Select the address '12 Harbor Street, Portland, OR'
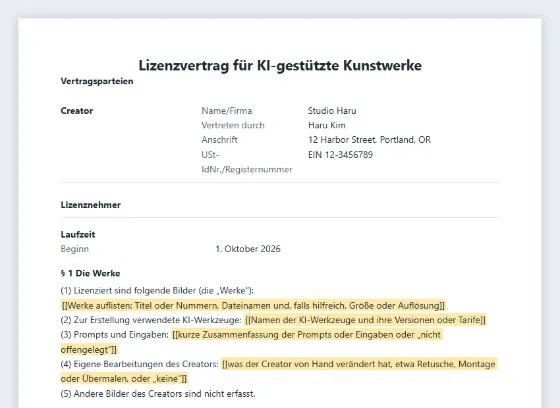Viewport: 560px width, 408px height. click(x=370, y=140)
